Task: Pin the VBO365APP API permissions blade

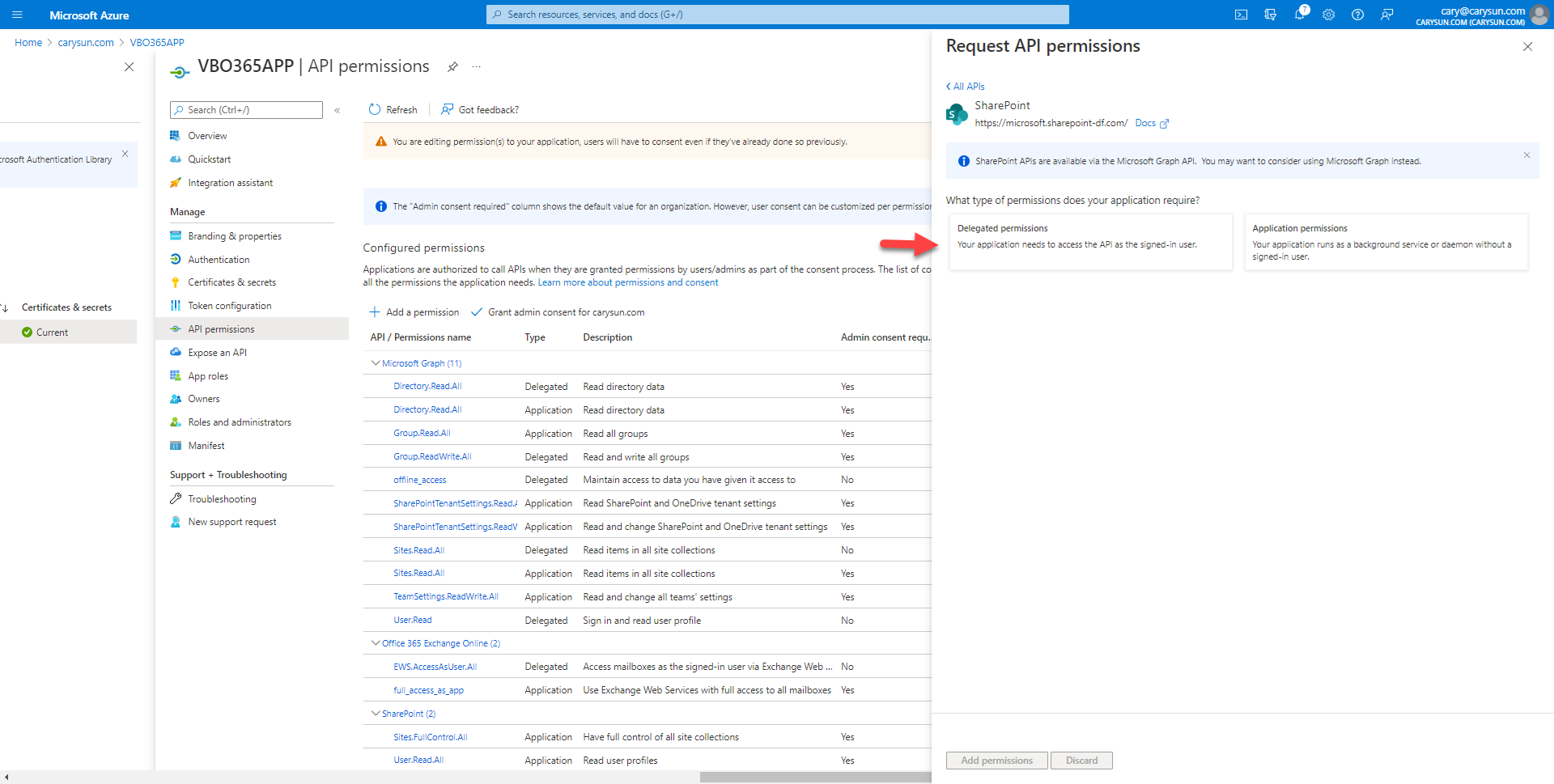Action: (452, 66)
